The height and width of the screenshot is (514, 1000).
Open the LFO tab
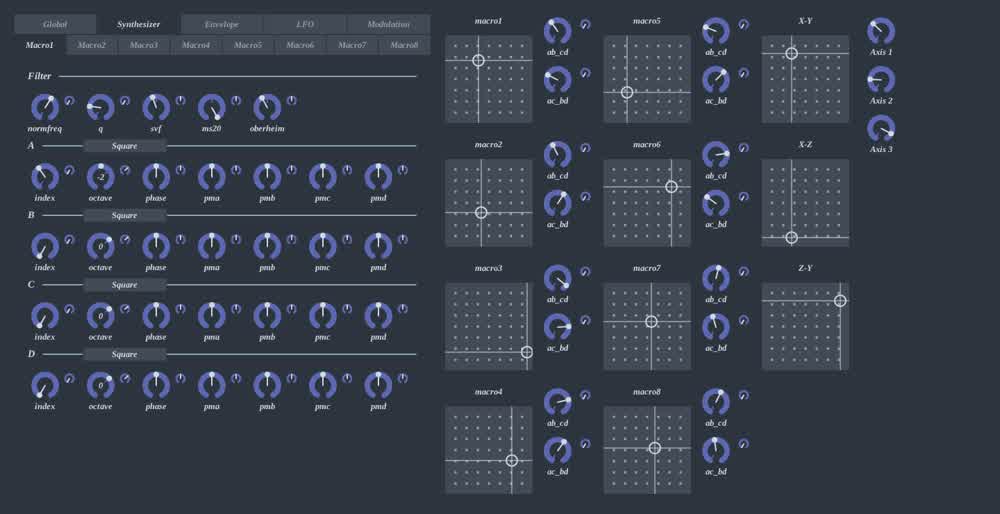click(x=305, y=24)
